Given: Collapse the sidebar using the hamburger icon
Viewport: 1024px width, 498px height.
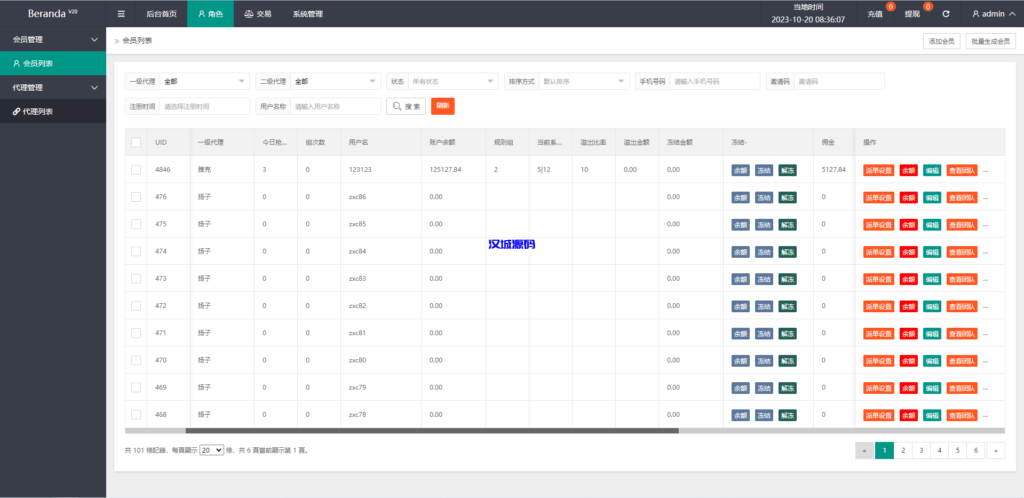Looking at the screenshot, I should point(121,14).
